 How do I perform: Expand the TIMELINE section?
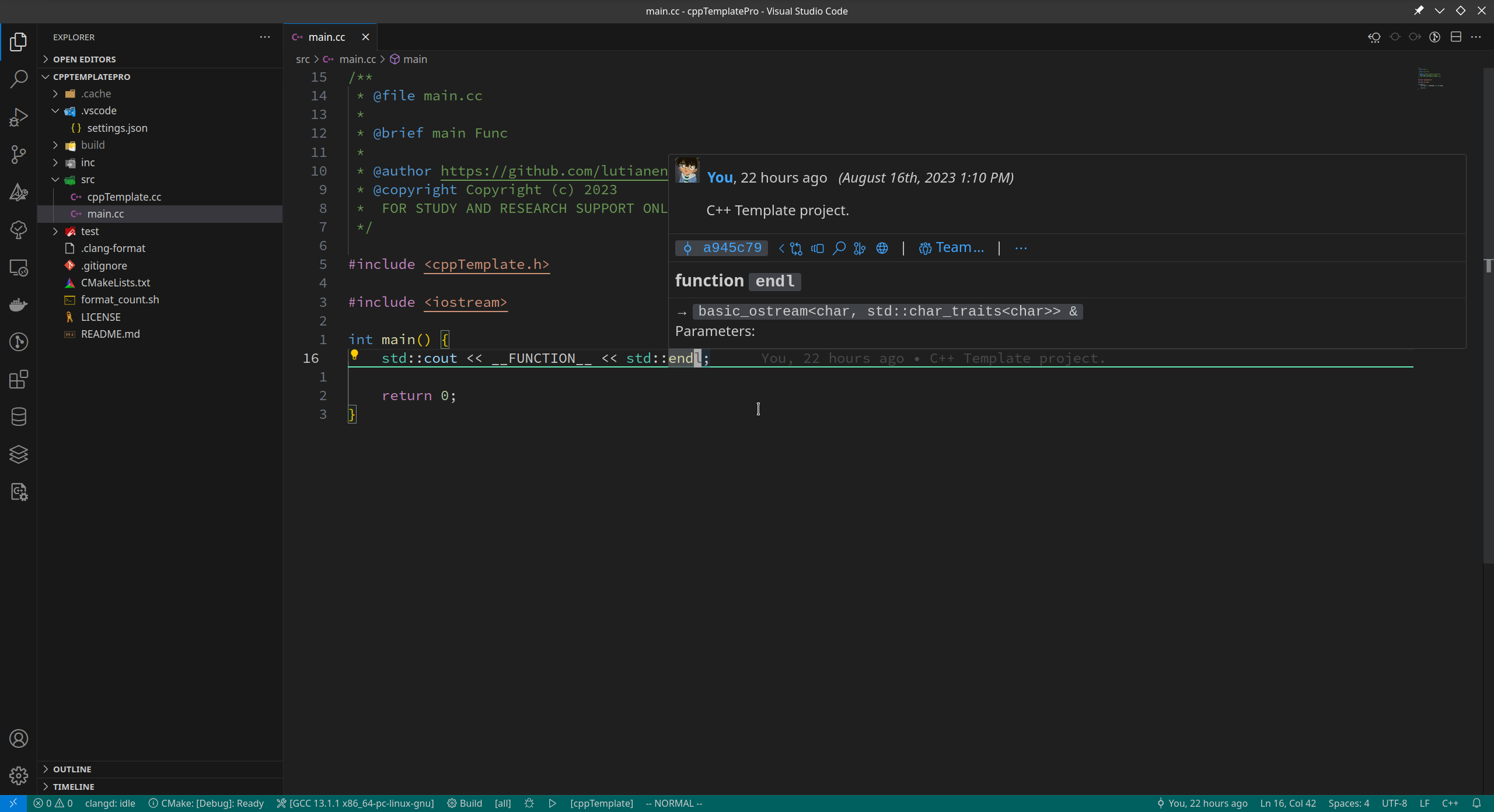coord(74,786)
